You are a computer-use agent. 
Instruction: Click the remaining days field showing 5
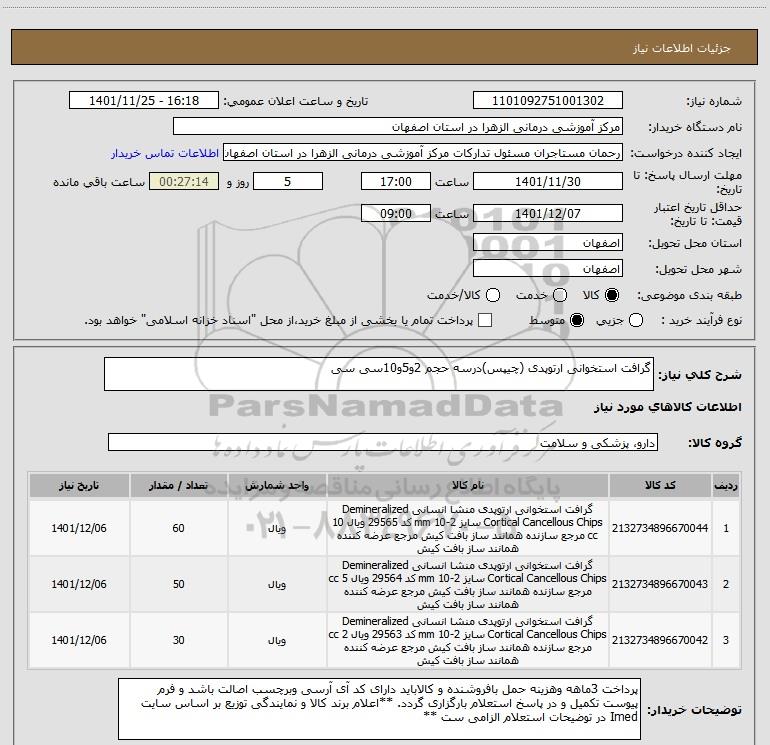pos(288,181)
